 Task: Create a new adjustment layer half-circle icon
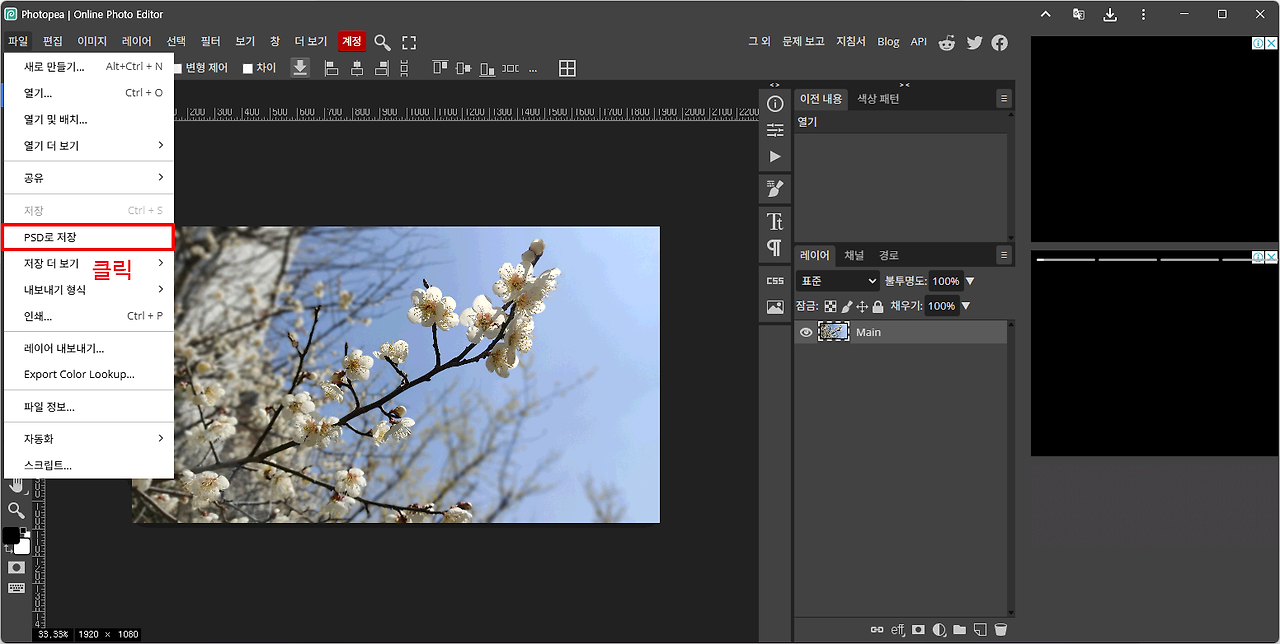939,630
